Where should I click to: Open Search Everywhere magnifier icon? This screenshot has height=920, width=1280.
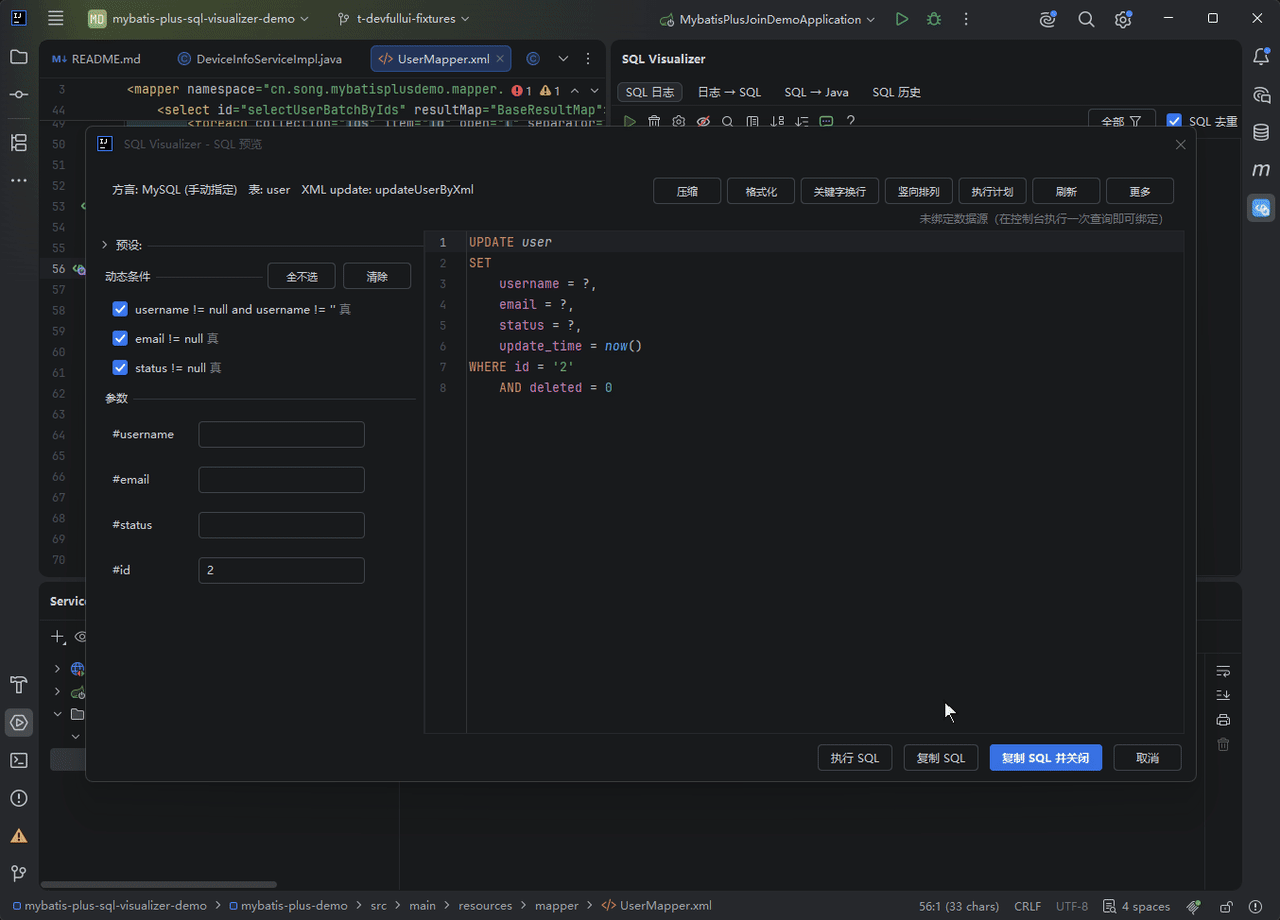click(1086, 19)
